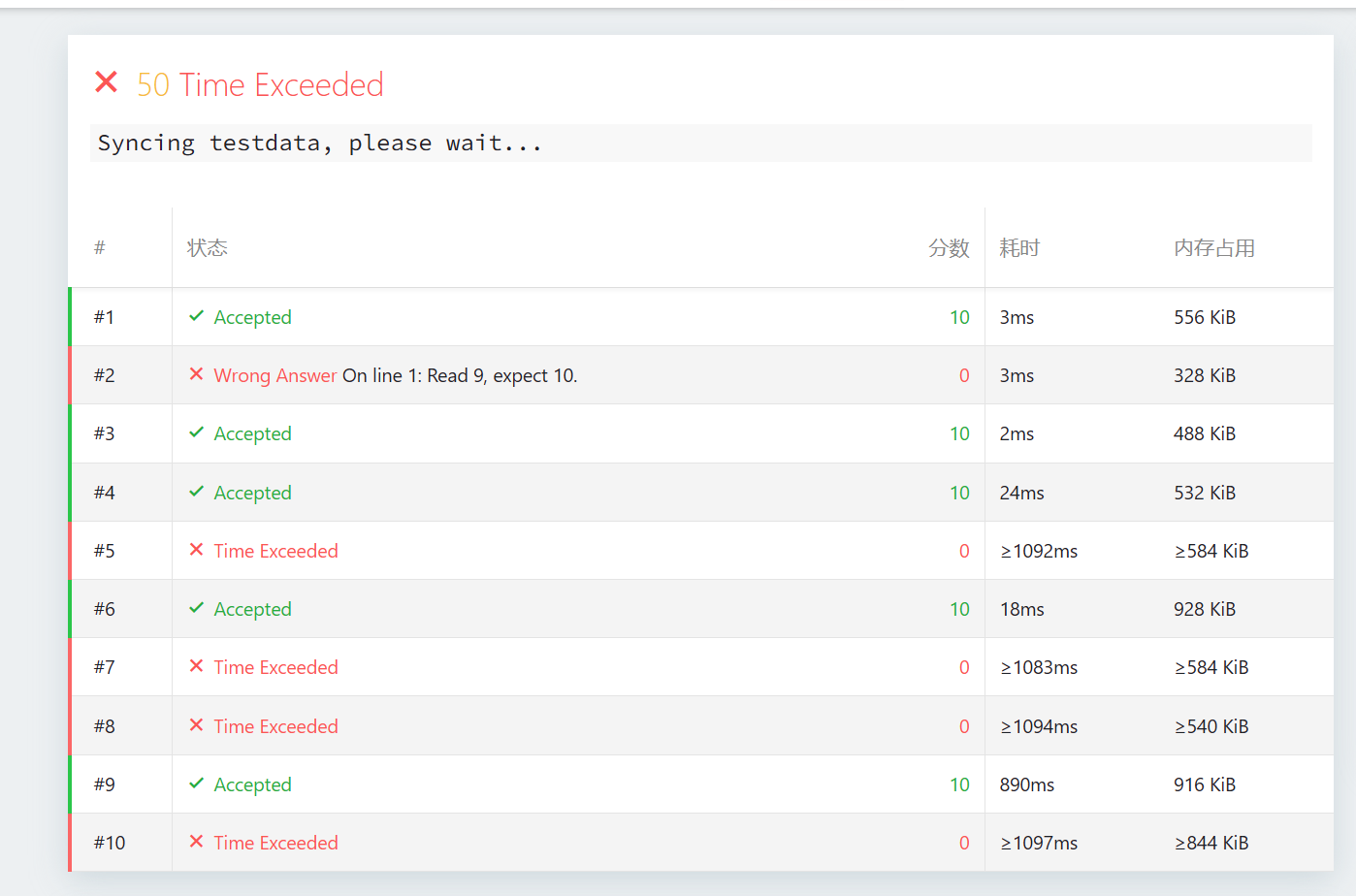Click the red X icon in row #5
The image size is (1356, 896).
[x=197, y=550]
